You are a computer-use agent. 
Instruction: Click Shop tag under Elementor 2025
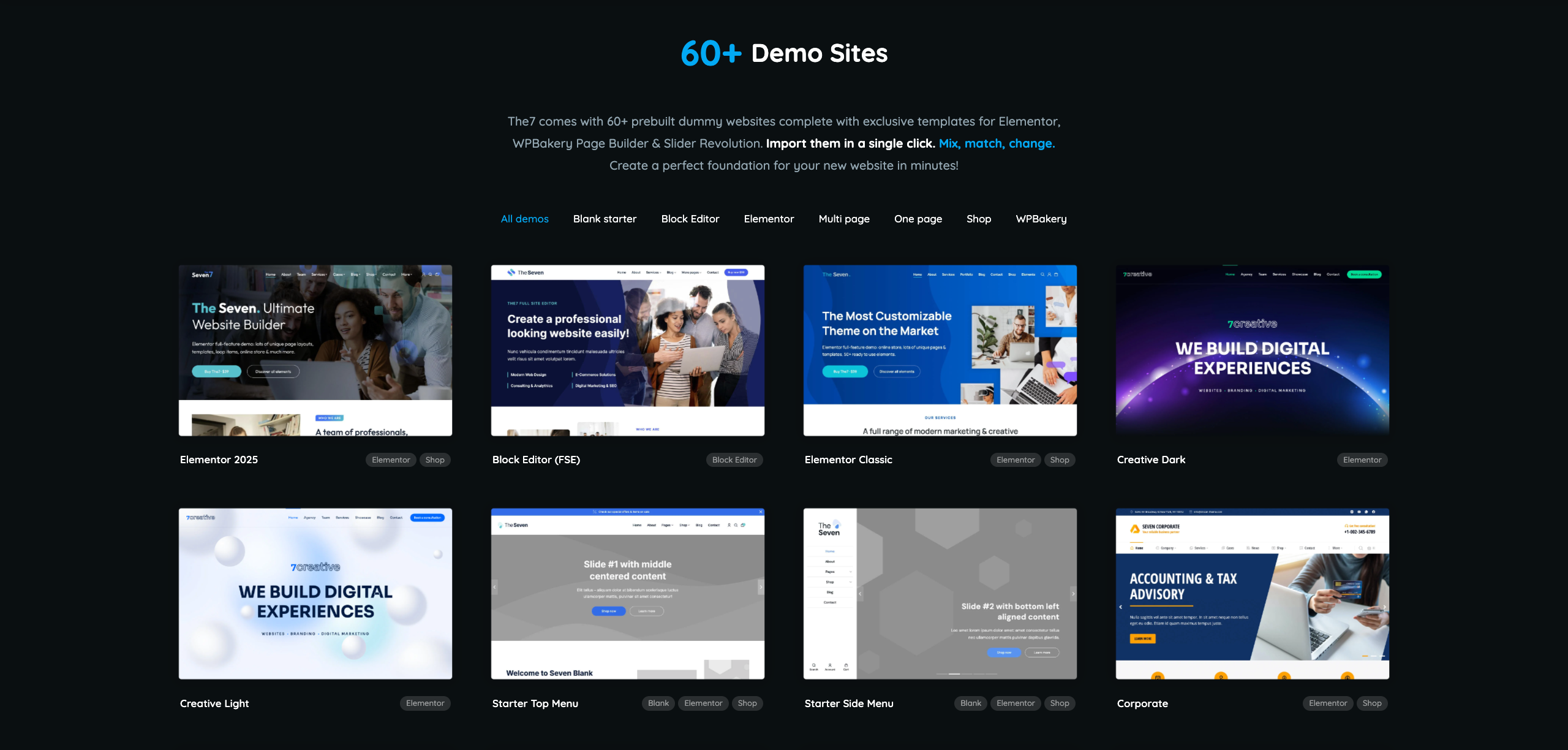point(435,460)
